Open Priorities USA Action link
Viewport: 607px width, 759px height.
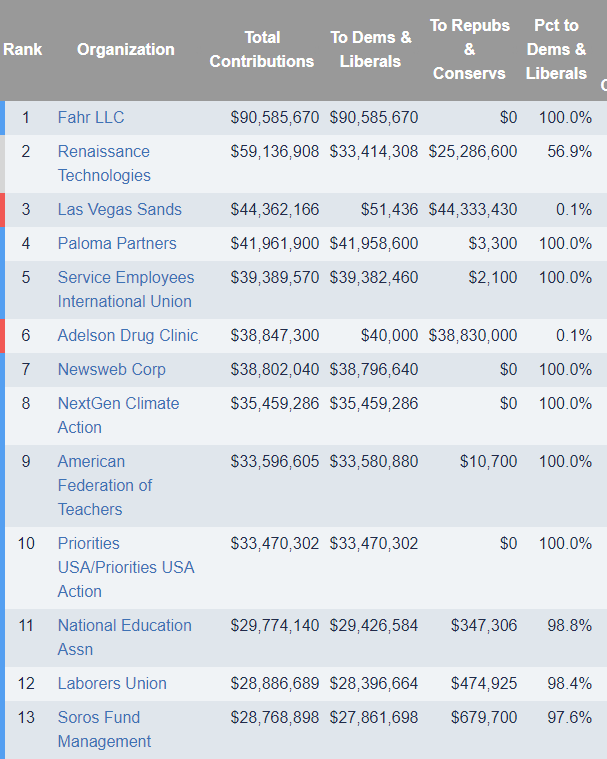(126, 567)
